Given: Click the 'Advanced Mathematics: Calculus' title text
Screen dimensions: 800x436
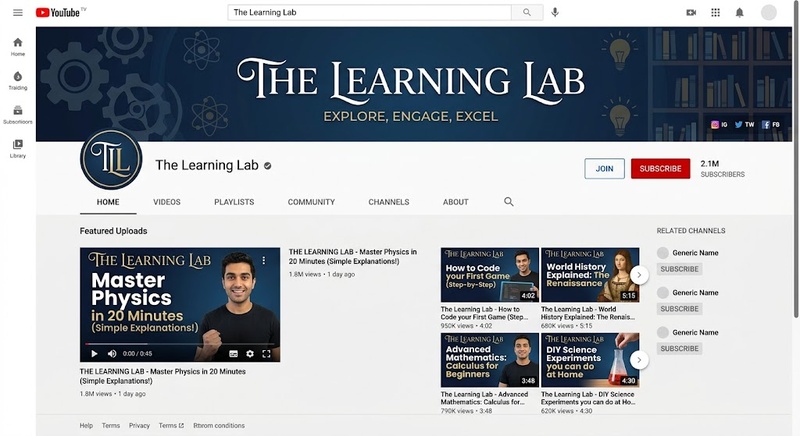Looking at the screenshot, I should [484, 398].
